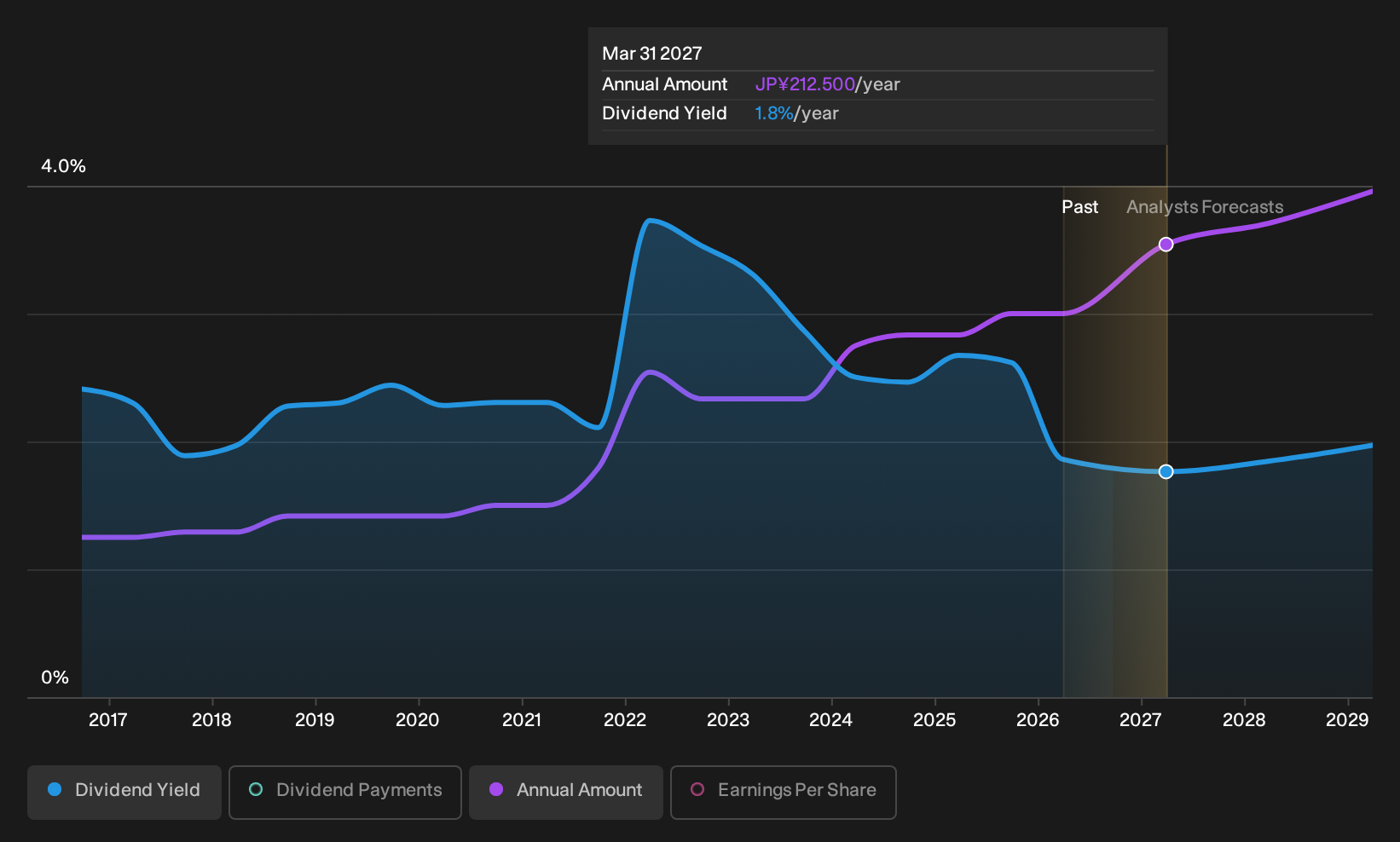The height and width of the screenshot is (842, 1400).
Task: Click the blue Dividend Yield legend dot
Action: click(55, 790)
